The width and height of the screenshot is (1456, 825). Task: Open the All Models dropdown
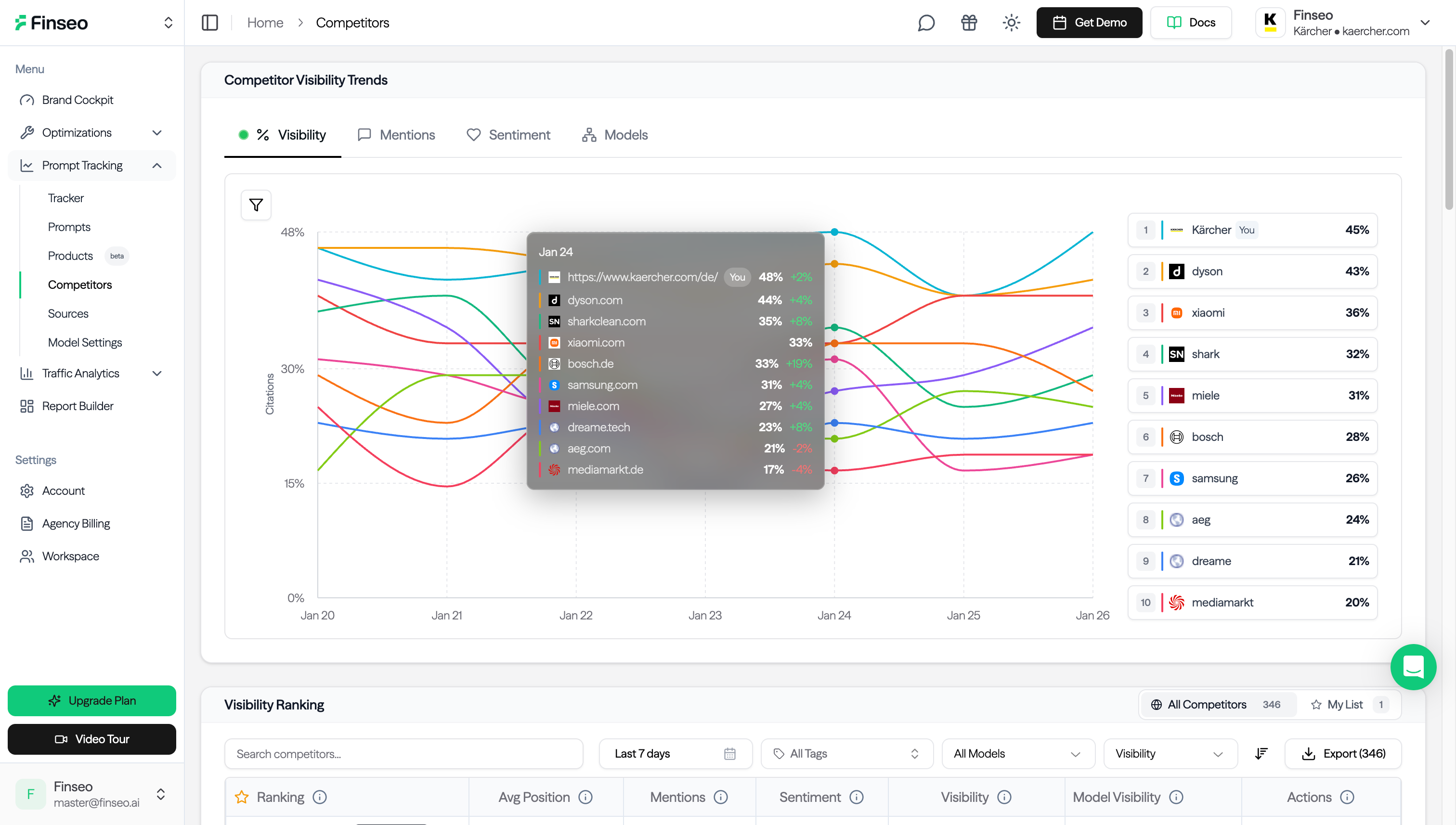(1017, 754)
